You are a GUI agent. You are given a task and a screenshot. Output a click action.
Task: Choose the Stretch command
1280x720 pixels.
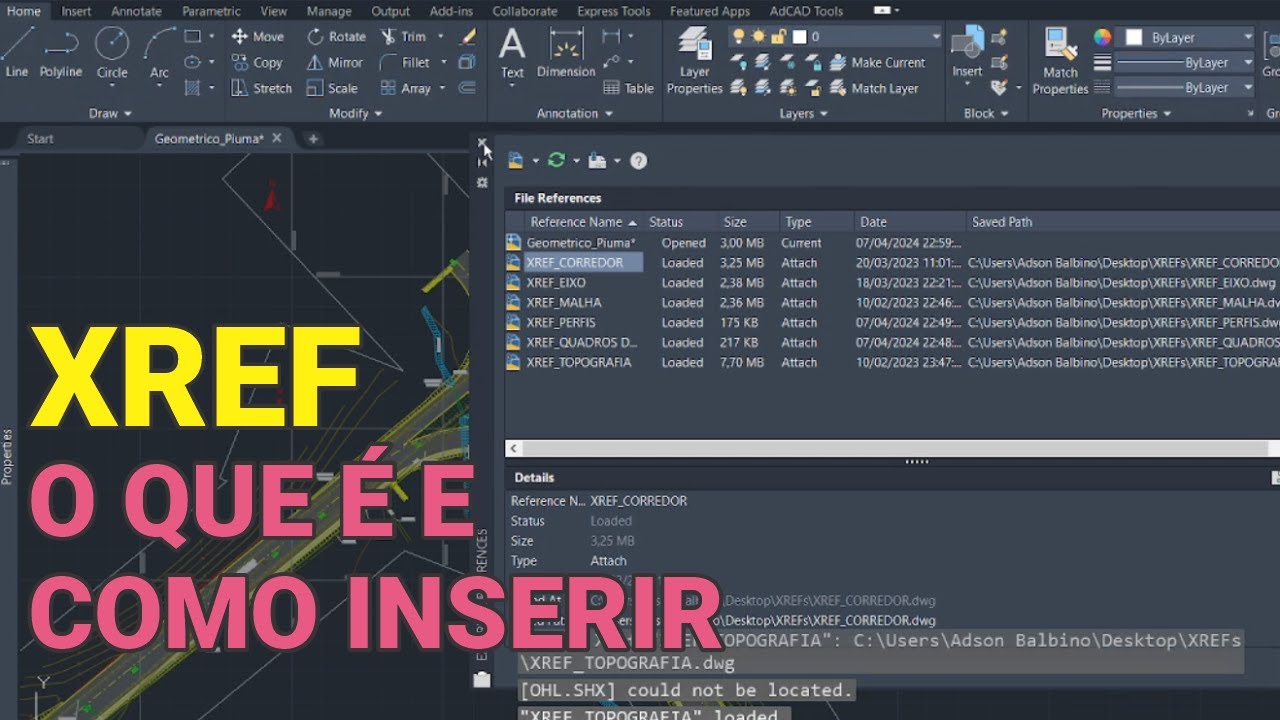262,88
